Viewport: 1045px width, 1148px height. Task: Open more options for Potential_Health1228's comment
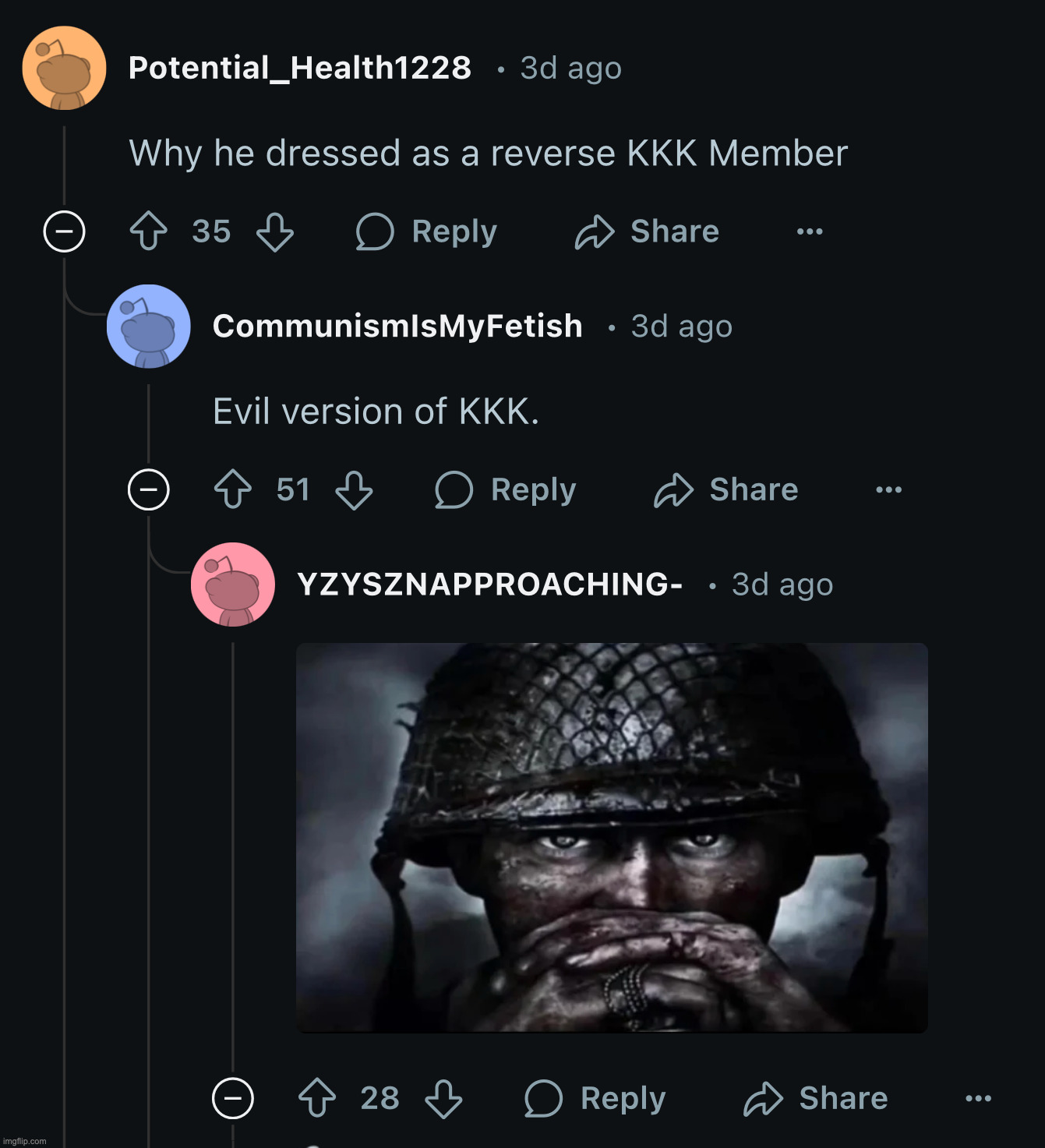[x=810, y=231]
